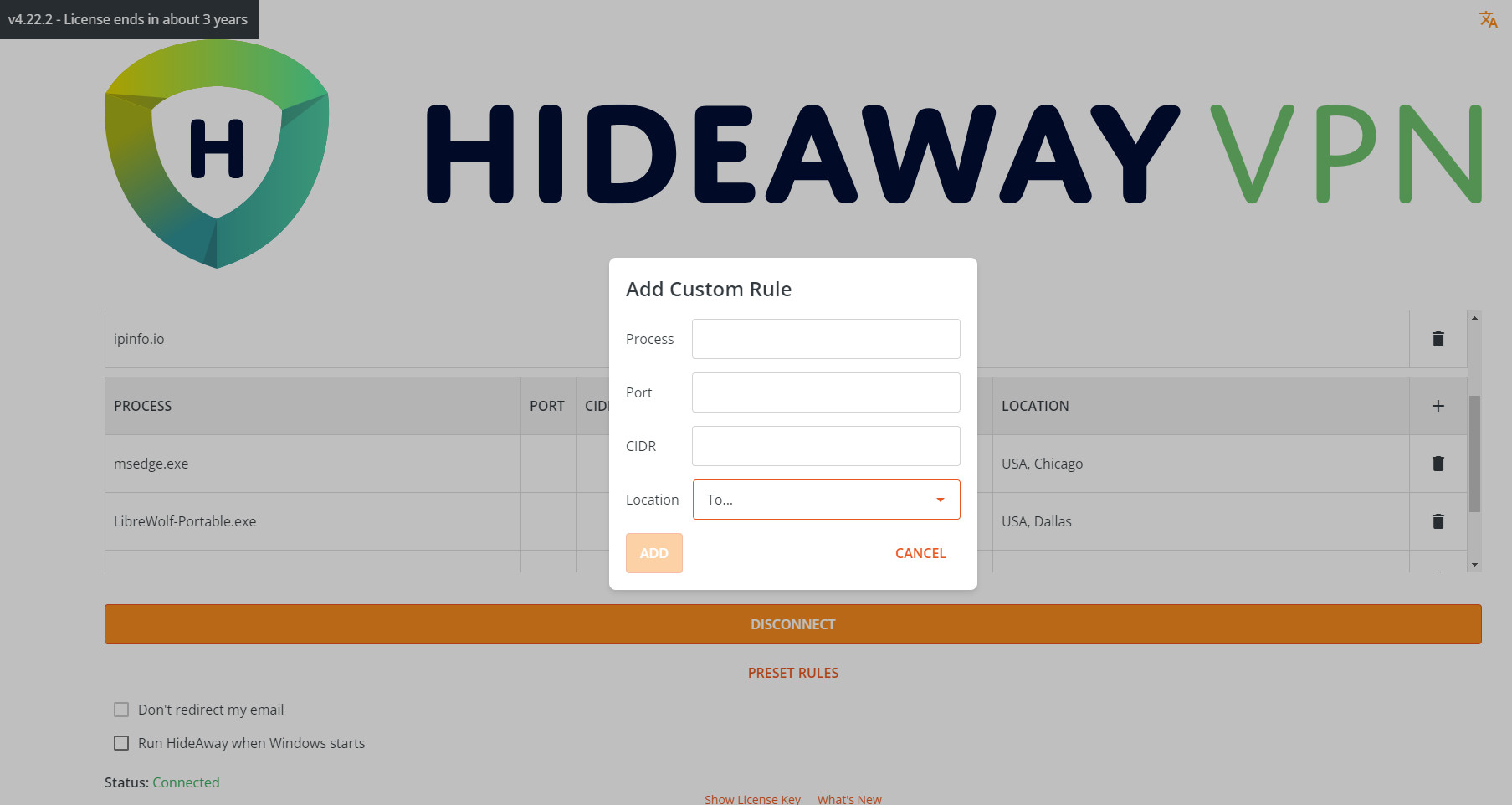The width and height of the screenshot is (1512, 805).
Task: Focus the CIDR input field
Action: [x=826, y=446]
